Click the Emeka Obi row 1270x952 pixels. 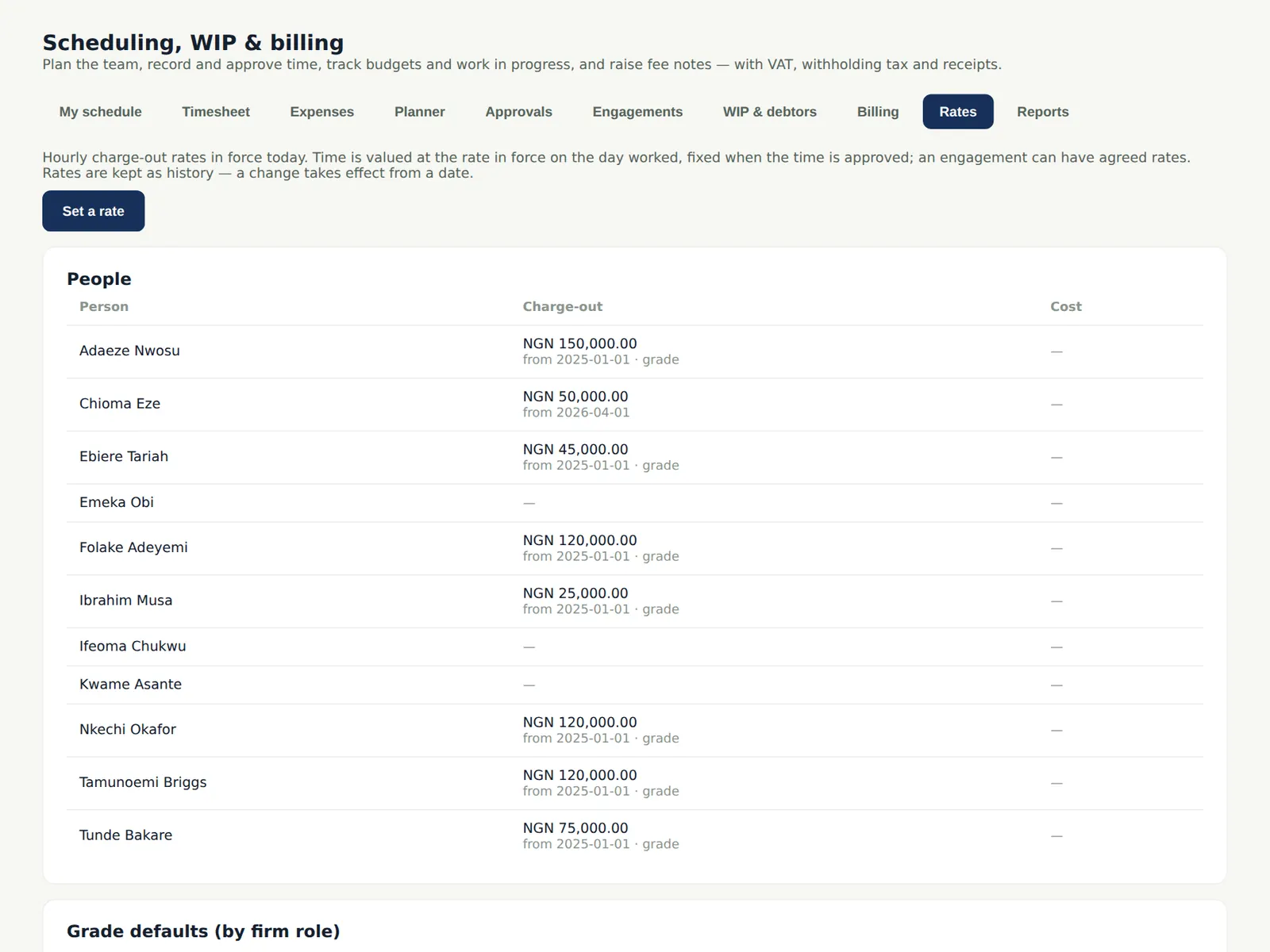635,503
